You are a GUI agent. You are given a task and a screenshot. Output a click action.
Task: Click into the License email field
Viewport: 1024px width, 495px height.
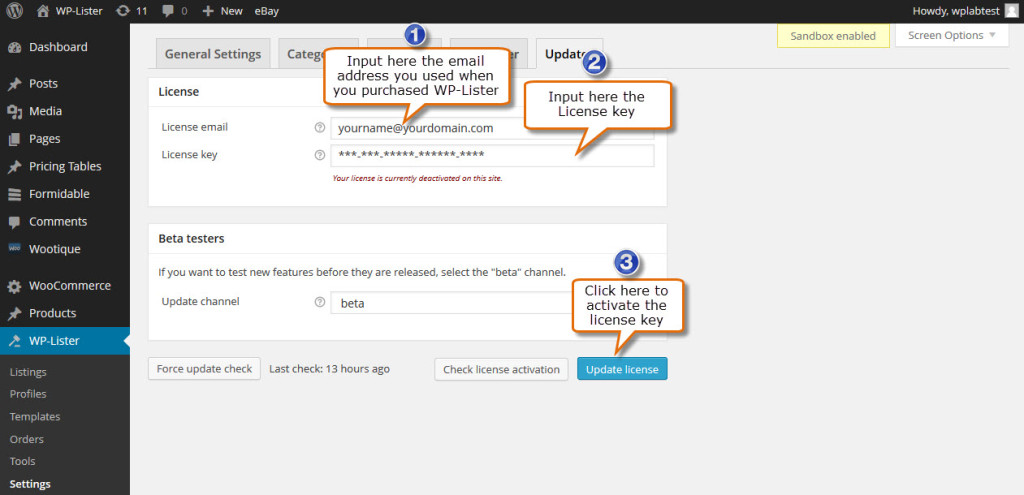(492, 129)
